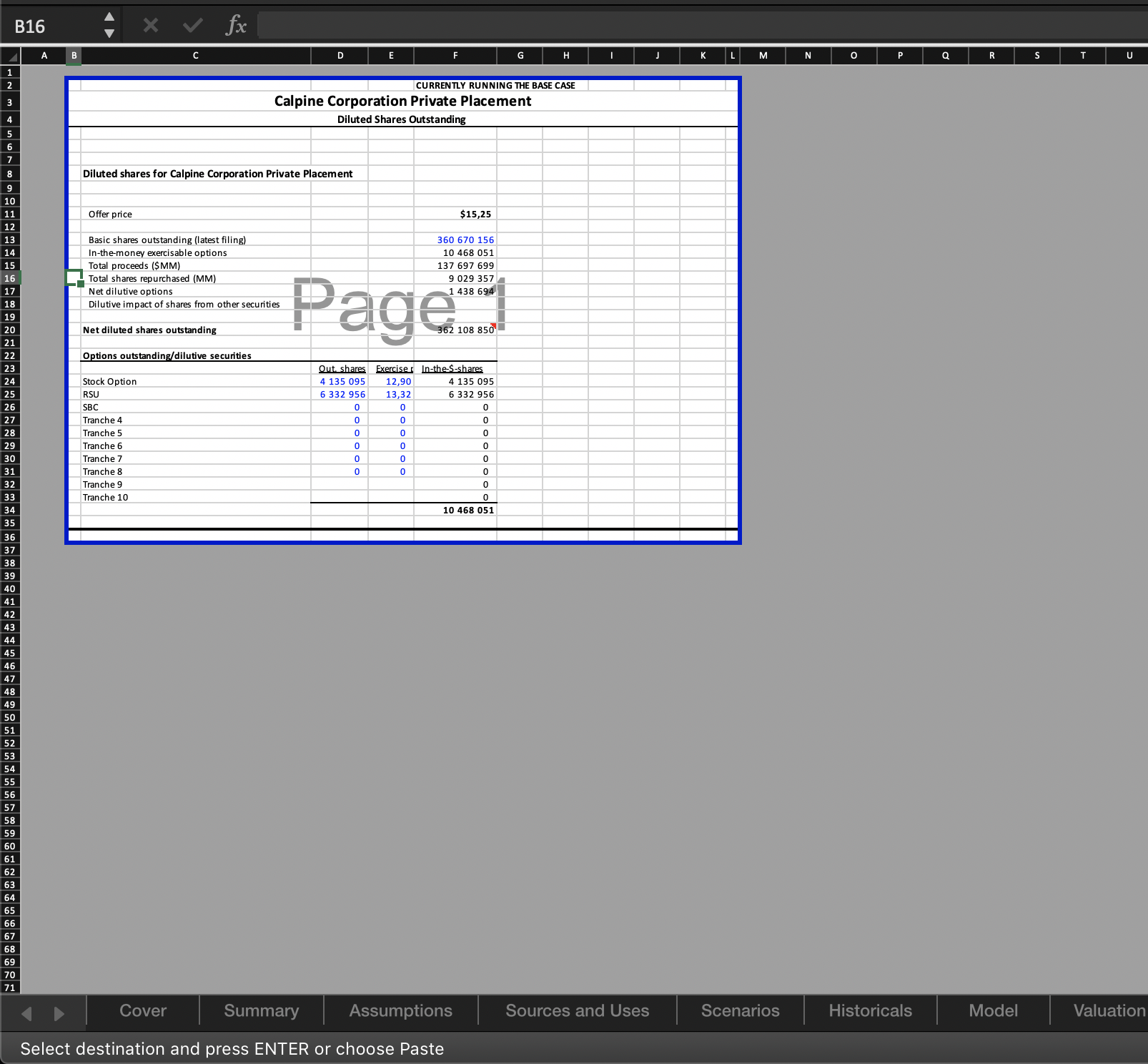Select RSU outstanding shares 6 332 956

pyautogui.click(x=342, y=394)
